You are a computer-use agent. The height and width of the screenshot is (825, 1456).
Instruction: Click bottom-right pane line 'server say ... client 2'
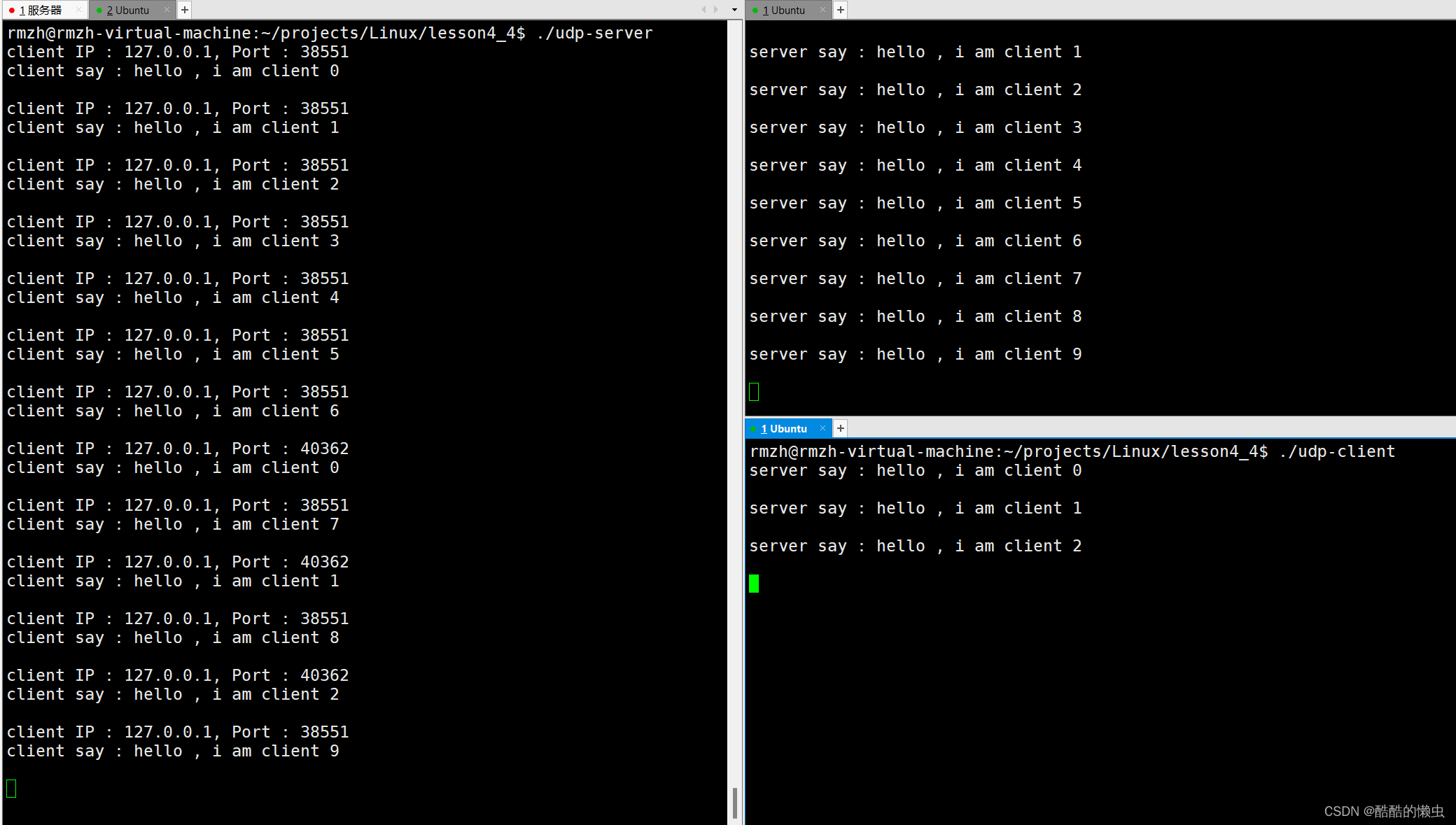[x=916, y=546]
